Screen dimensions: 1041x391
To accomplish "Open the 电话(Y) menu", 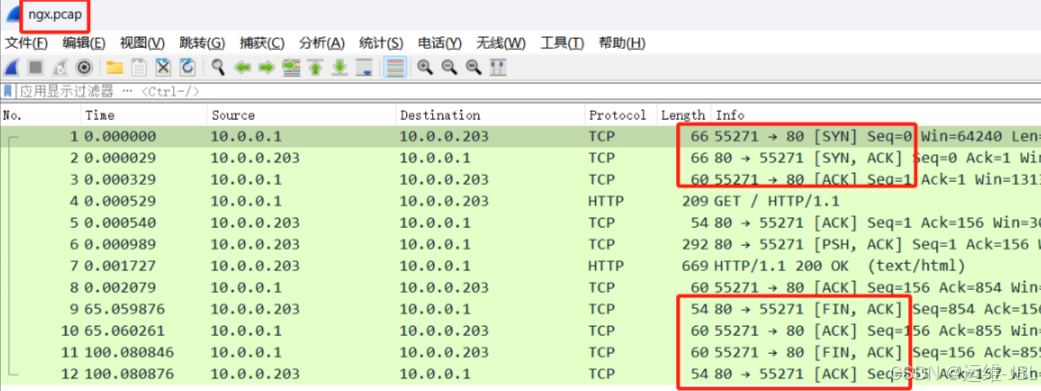I will click(440, 44).
